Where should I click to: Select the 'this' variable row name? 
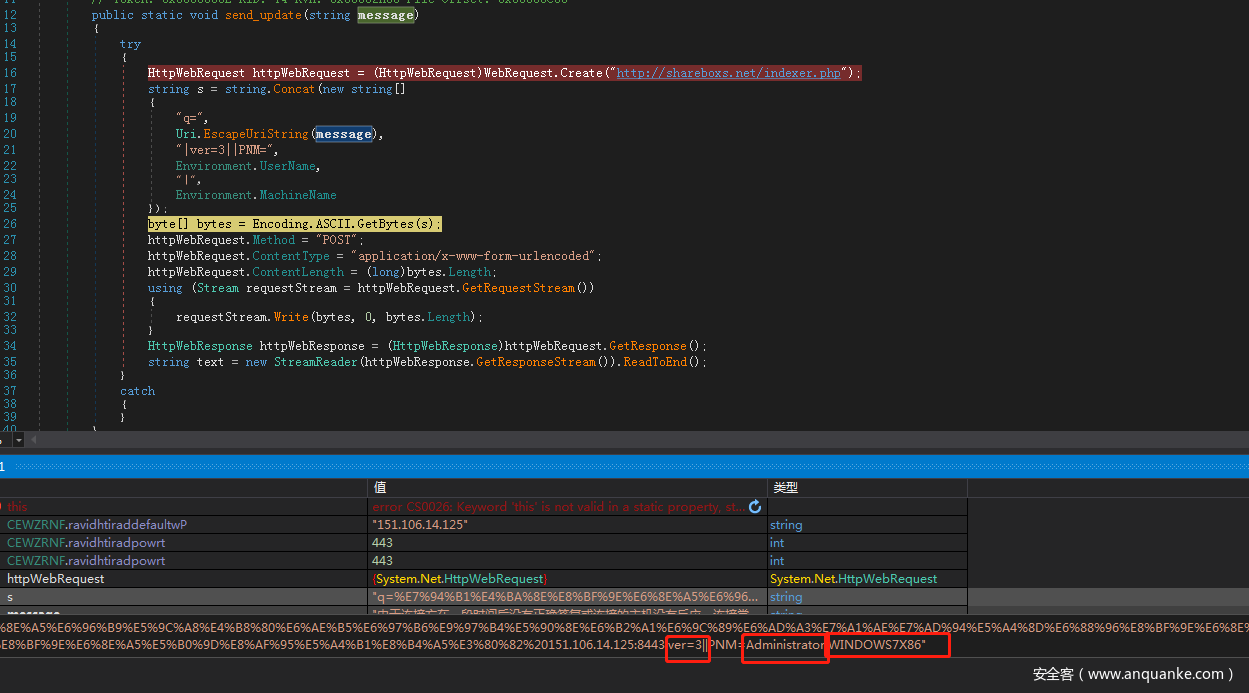[18, 507]
